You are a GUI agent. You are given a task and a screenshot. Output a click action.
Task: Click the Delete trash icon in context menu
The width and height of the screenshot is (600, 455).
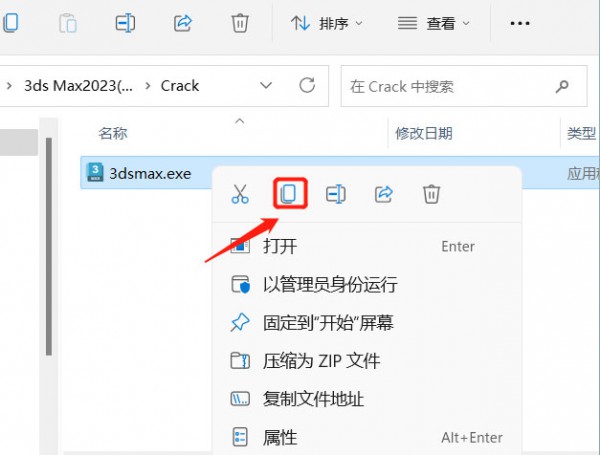click(x=431, y=194)
